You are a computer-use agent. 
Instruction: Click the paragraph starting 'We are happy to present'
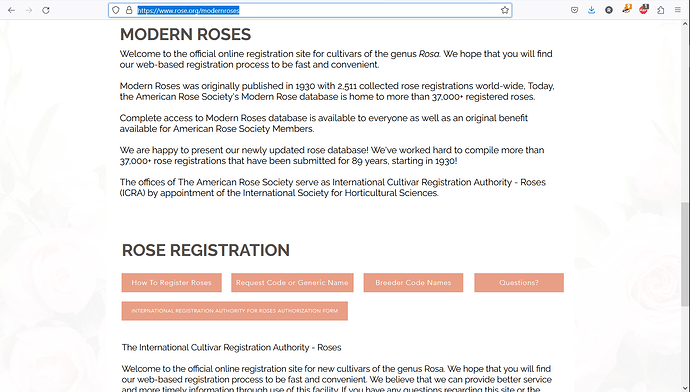[x=332, y=155]
